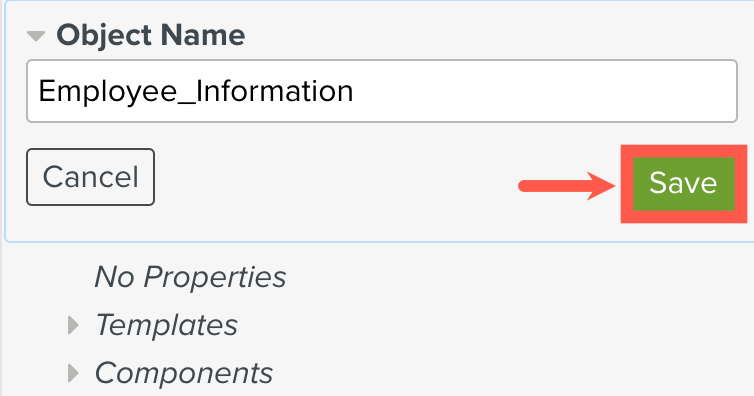
Task: Expand the Templates node arrow
Action: pyautogui.click(x=73, y=325)
